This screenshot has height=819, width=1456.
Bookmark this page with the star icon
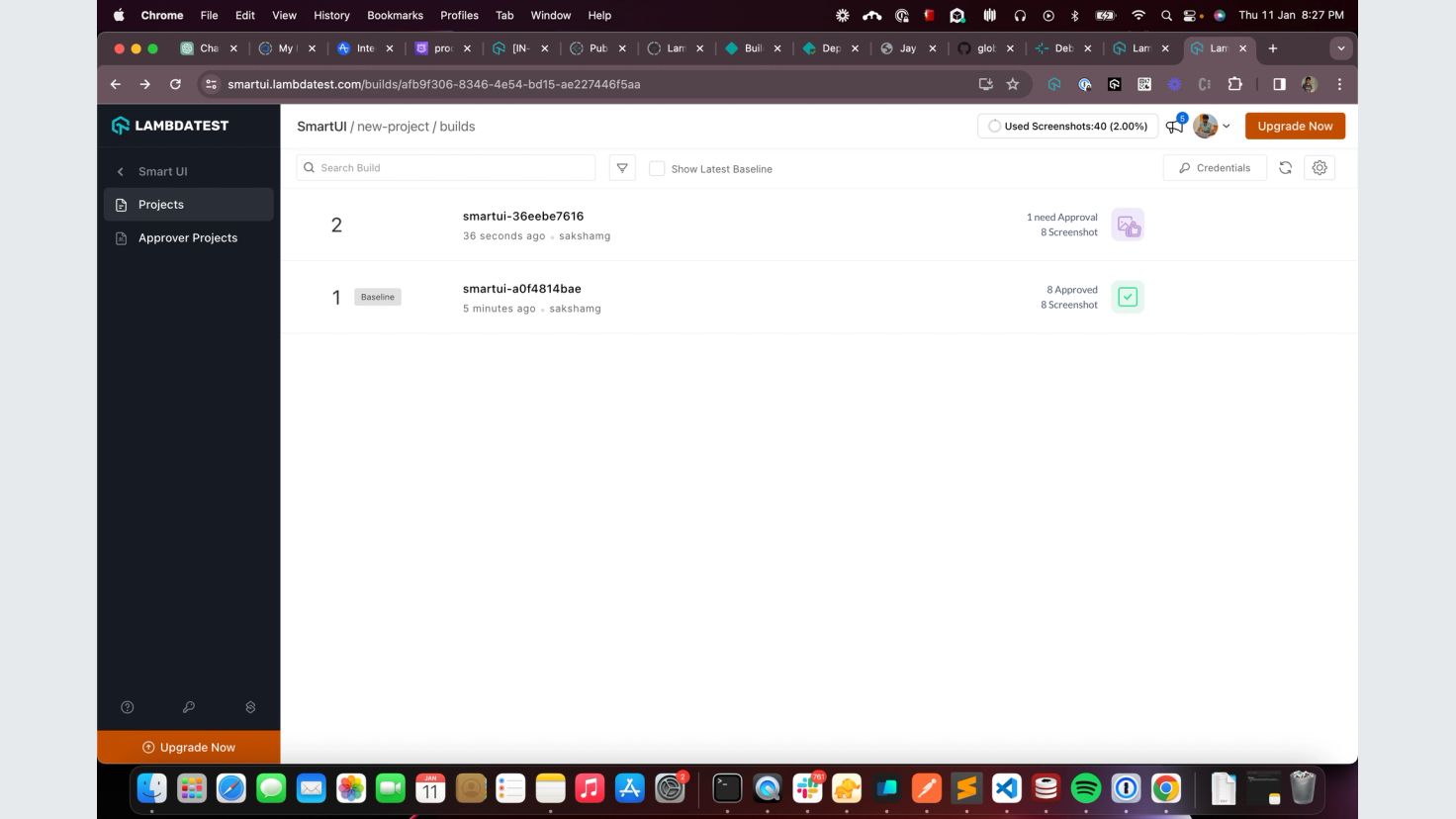(x=1013, y=84)
